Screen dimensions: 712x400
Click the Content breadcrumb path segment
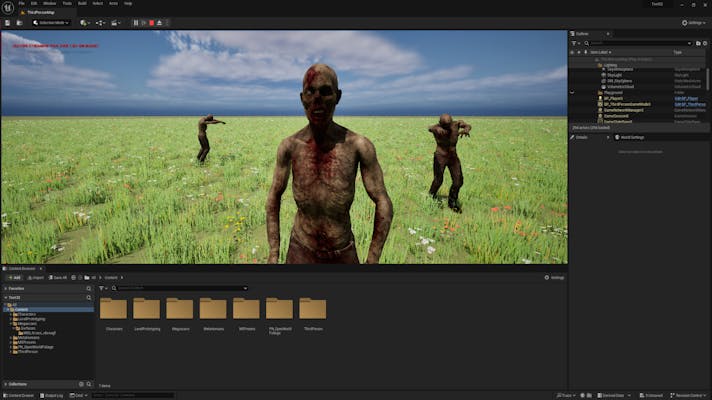[111, 277]
